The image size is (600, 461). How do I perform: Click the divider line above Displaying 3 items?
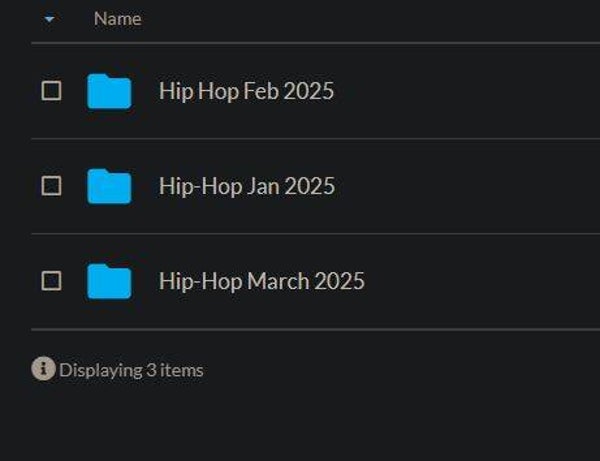(300, 329)
